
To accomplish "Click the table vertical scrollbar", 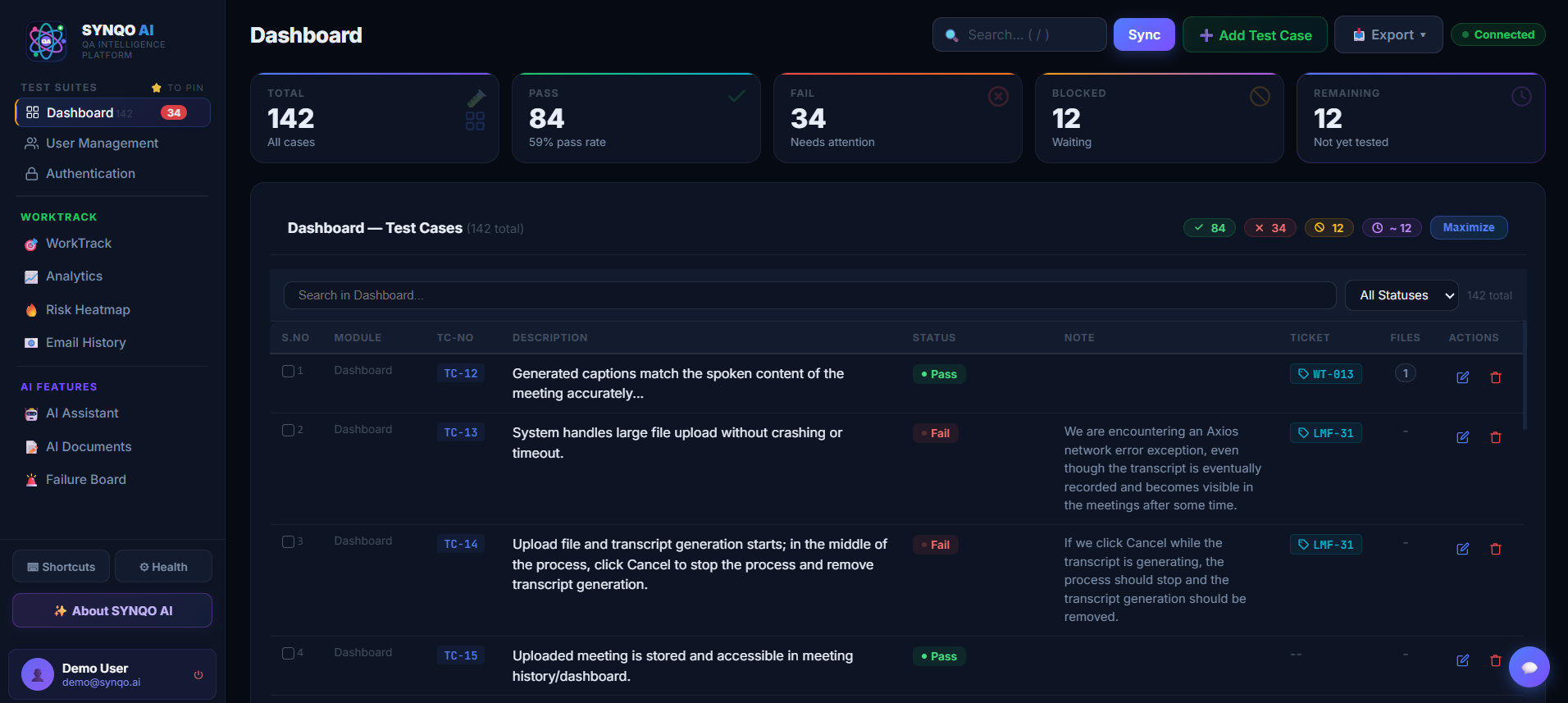I will pyautogui.click(x=1525, y=375).
